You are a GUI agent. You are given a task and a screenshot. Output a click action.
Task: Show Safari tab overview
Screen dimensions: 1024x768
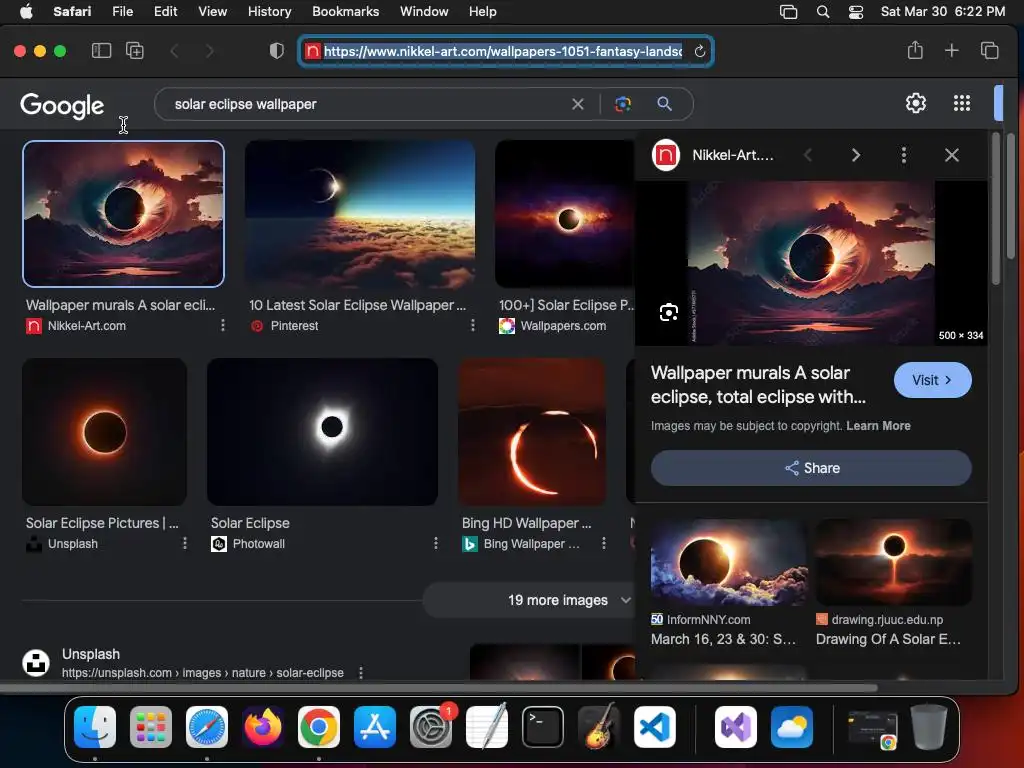[x=989, y=50]
